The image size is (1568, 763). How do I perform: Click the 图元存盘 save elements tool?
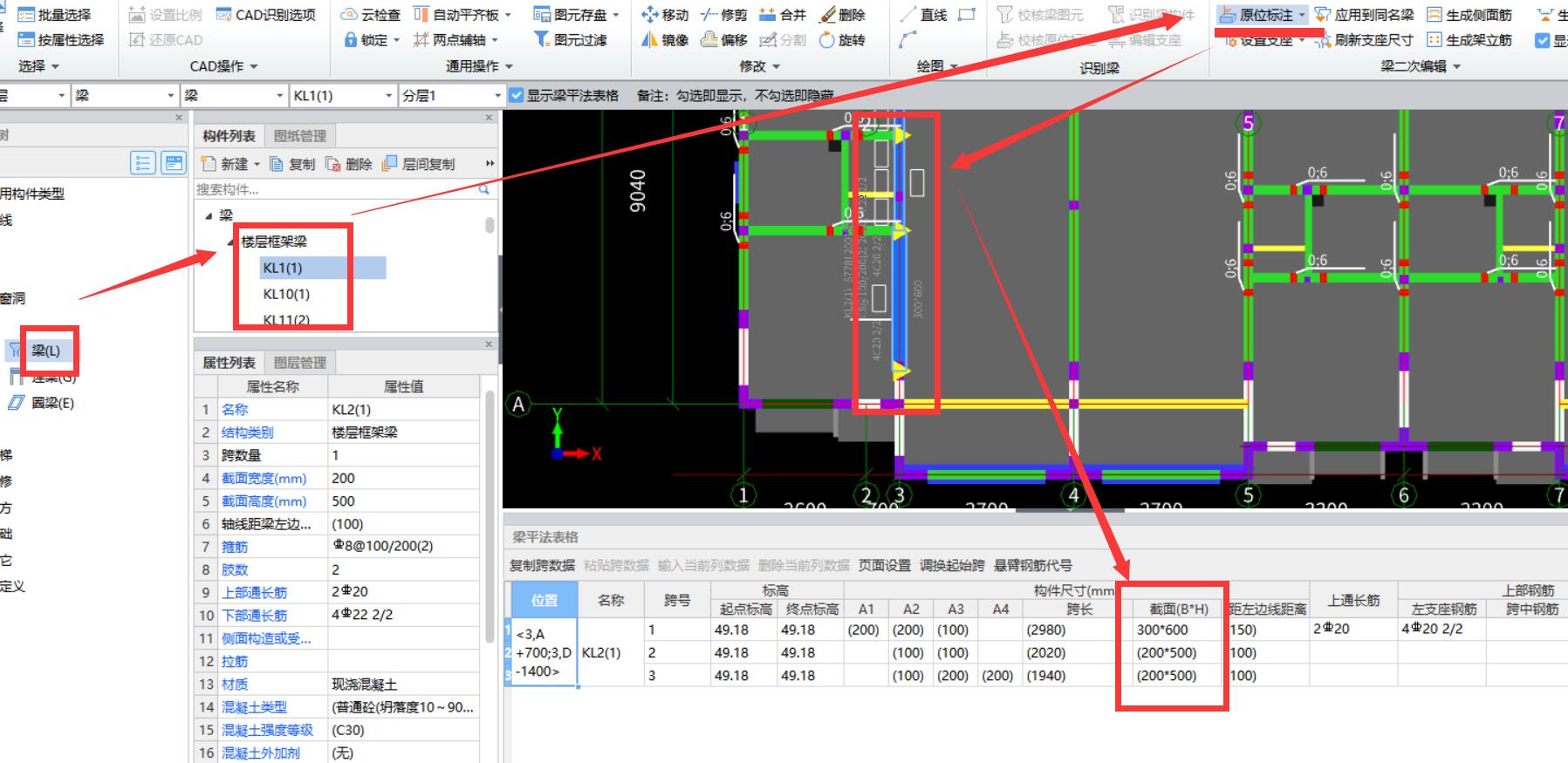pyautogui.click(x=575, y=15)
